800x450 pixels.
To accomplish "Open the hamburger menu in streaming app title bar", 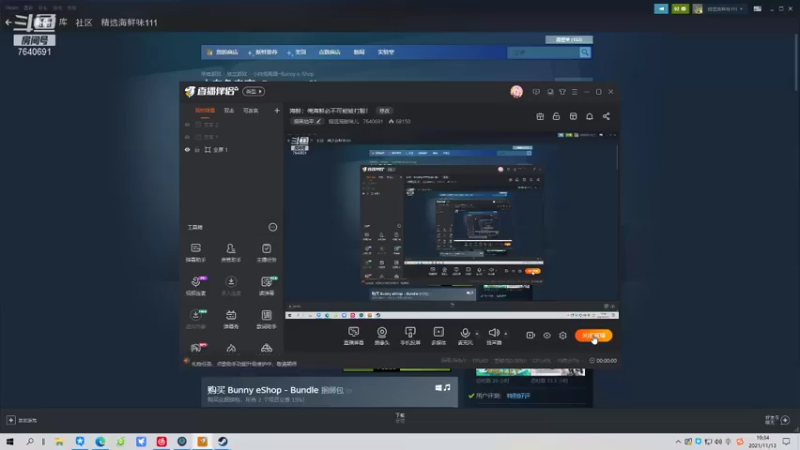I will point(574,92).
